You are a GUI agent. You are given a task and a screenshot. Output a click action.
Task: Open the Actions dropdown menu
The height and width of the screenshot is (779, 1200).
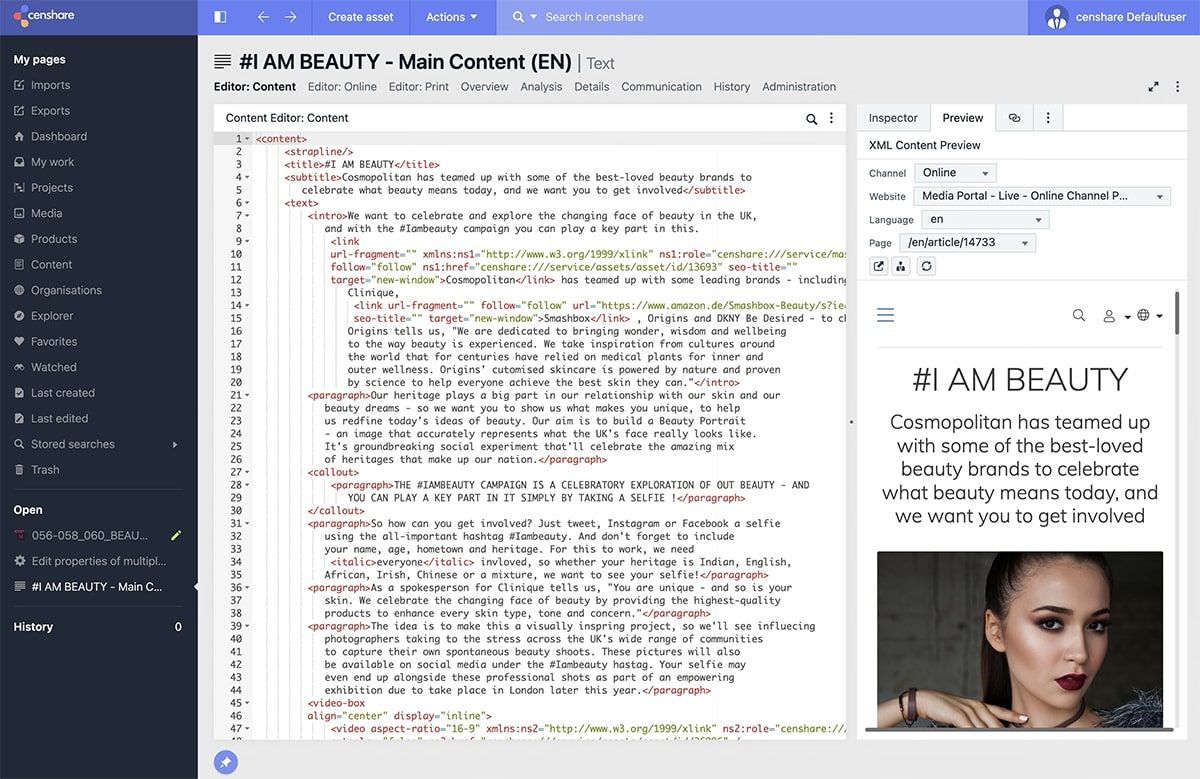point(451,17)
